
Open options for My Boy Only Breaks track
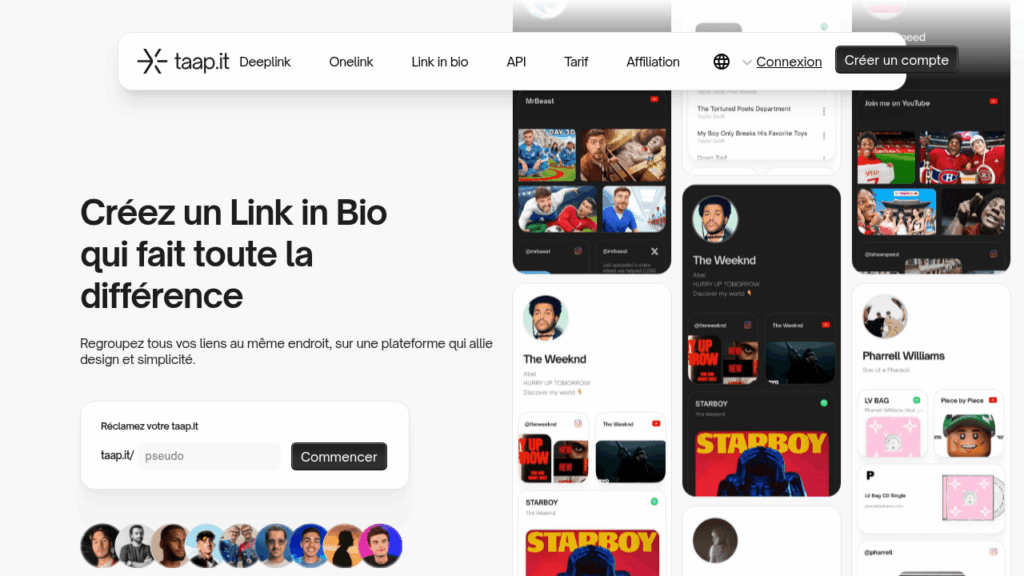coord(824,136)
